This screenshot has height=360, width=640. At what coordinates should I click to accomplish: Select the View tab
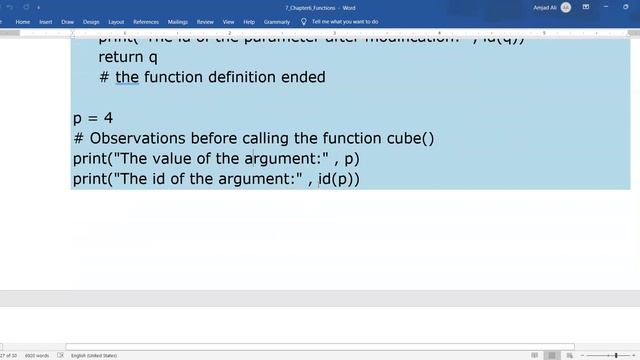[x=228, y=22]
